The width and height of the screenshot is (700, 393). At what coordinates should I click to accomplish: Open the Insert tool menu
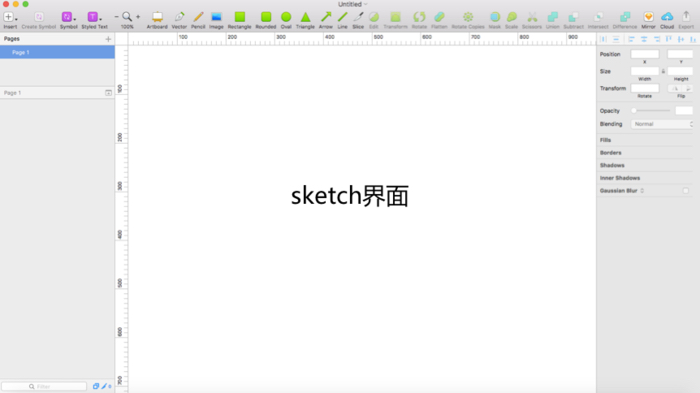(x=10, y=17)
